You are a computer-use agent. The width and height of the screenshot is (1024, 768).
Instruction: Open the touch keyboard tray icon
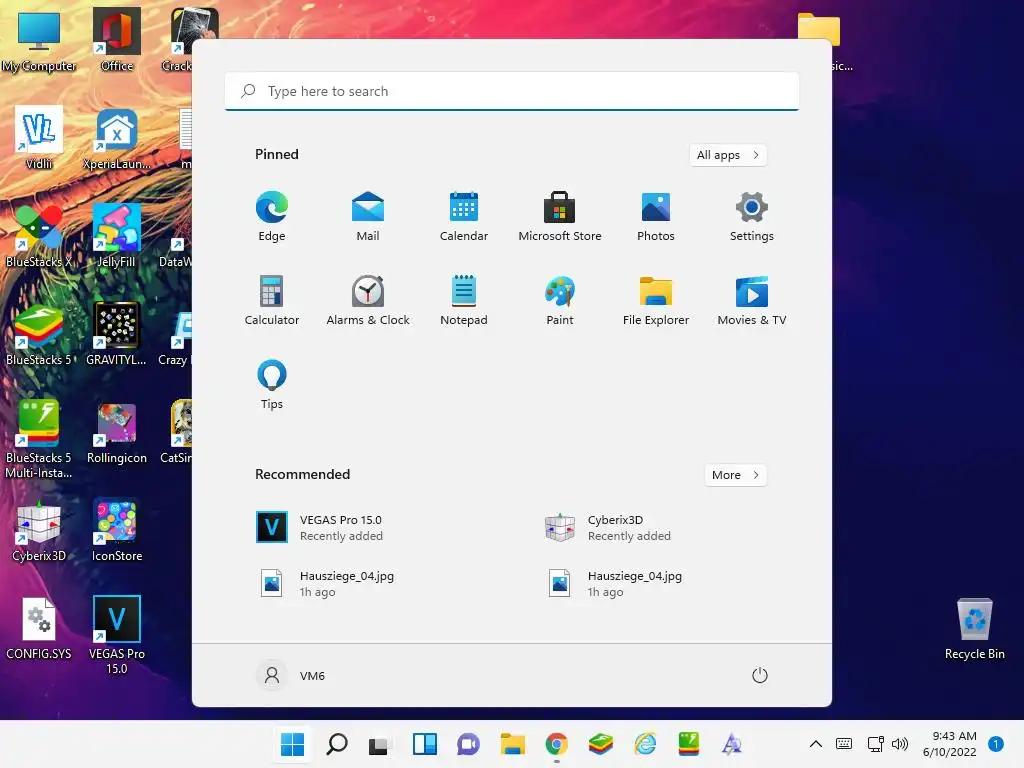click(x=844, y=744)
